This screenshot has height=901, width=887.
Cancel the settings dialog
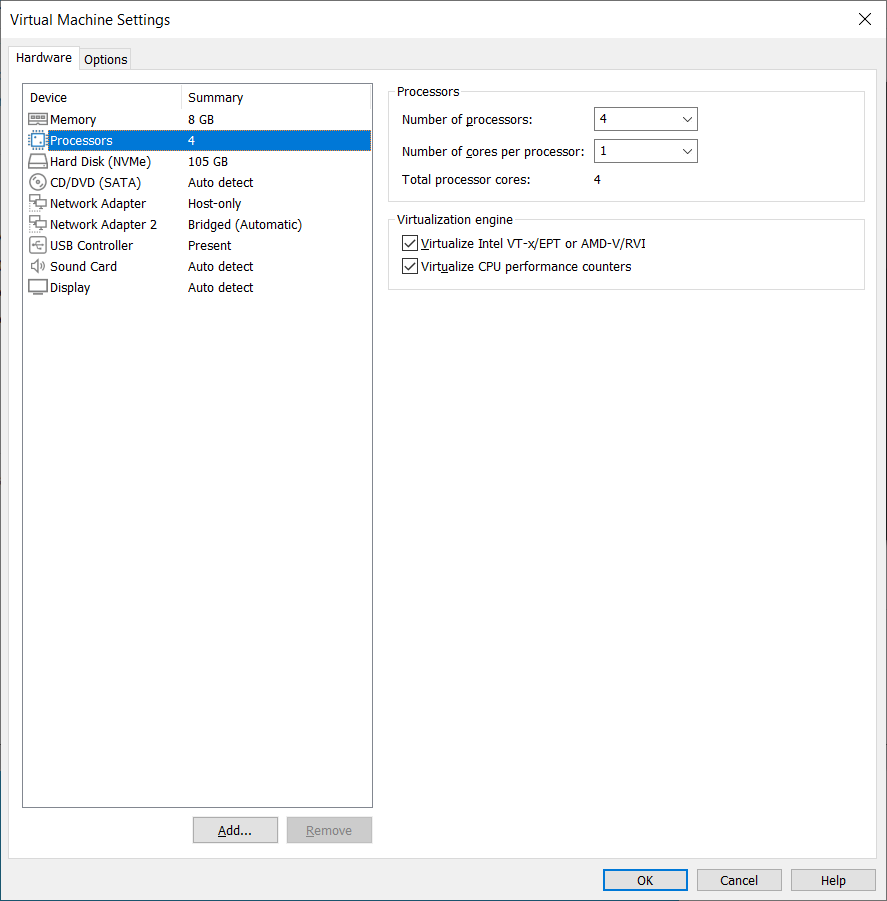739,880
